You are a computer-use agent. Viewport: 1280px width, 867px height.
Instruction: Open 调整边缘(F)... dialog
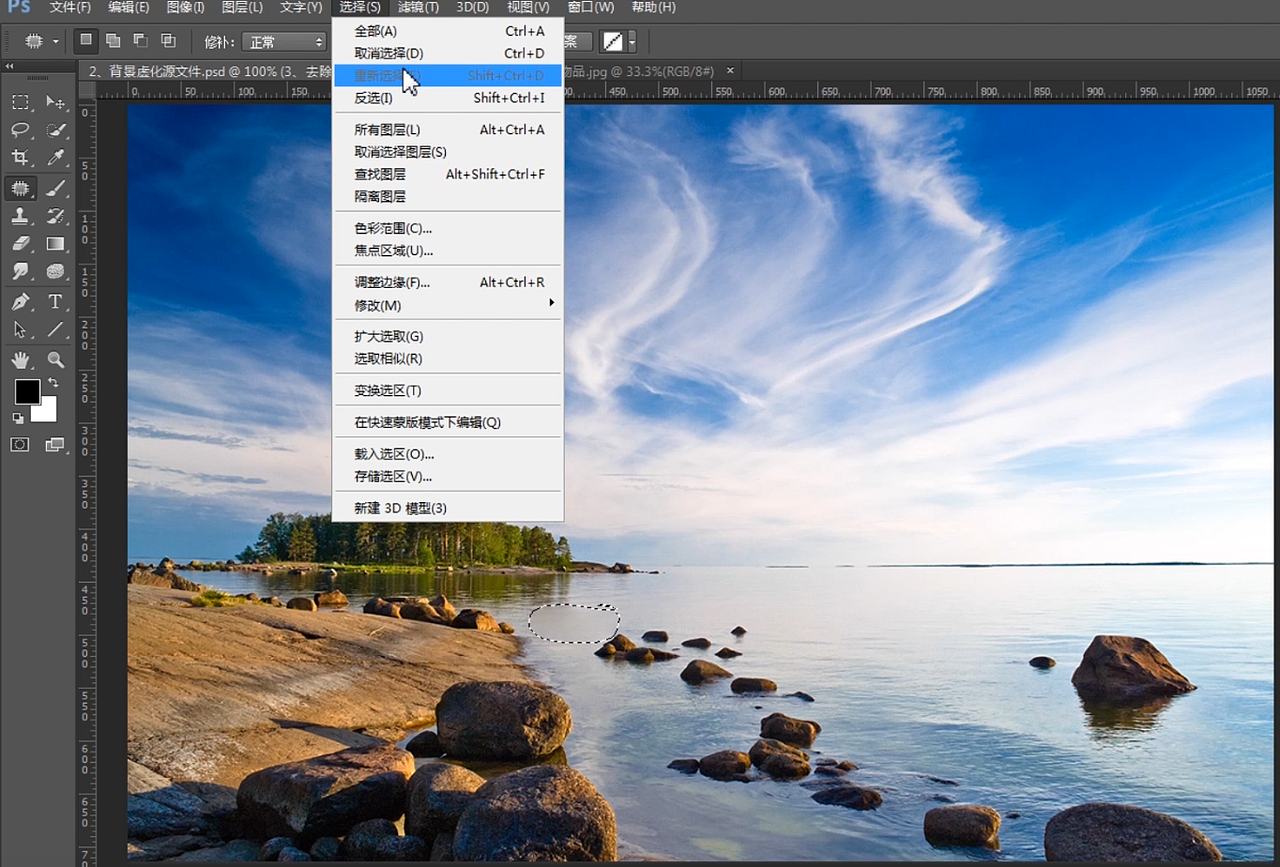(448, 282)
